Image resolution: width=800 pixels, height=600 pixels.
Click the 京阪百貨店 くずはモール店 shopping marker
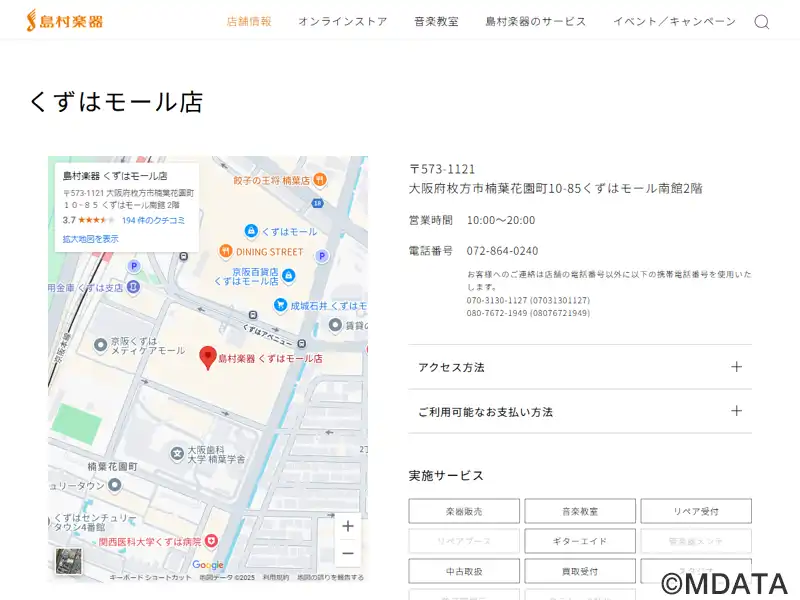288,276
